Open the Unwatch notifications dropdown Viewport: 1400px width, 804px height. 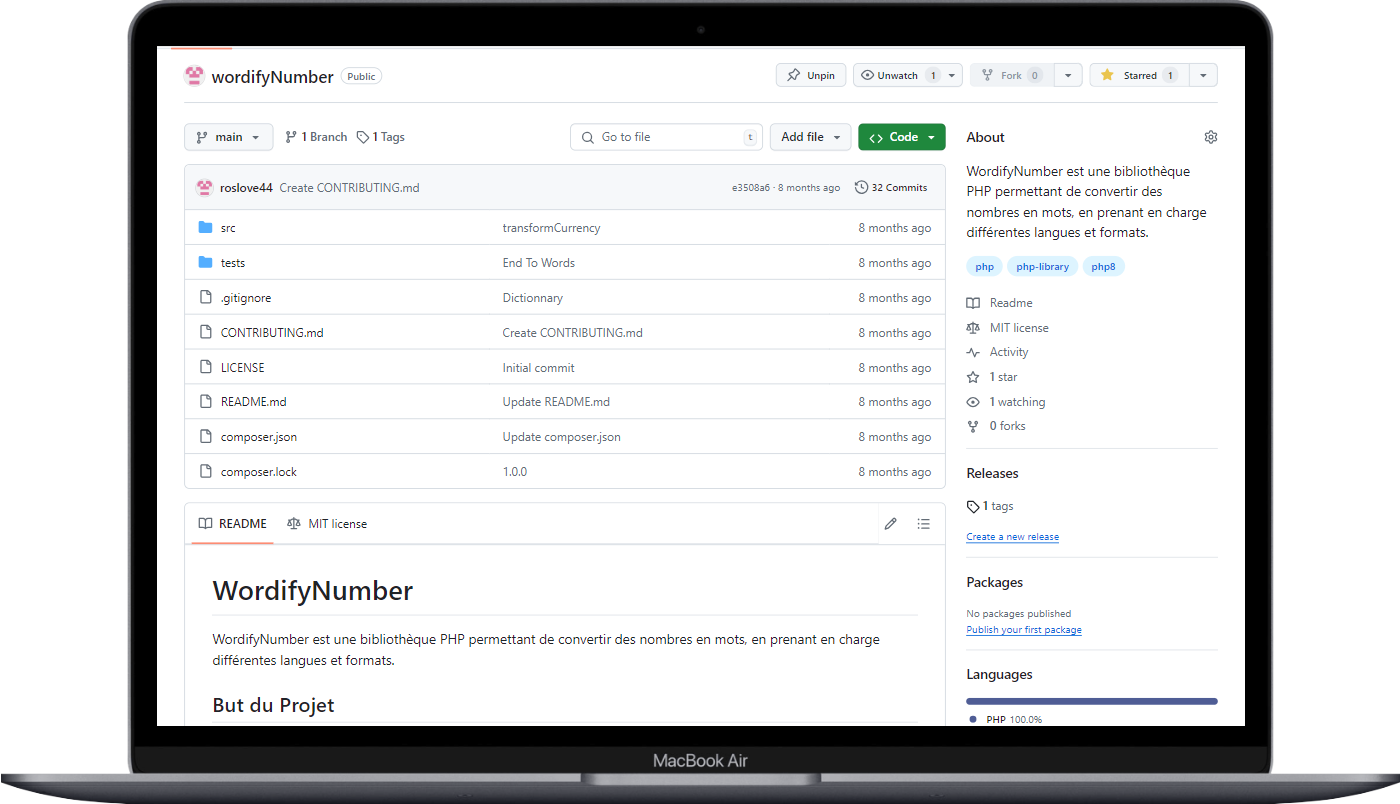click(908, 75)
